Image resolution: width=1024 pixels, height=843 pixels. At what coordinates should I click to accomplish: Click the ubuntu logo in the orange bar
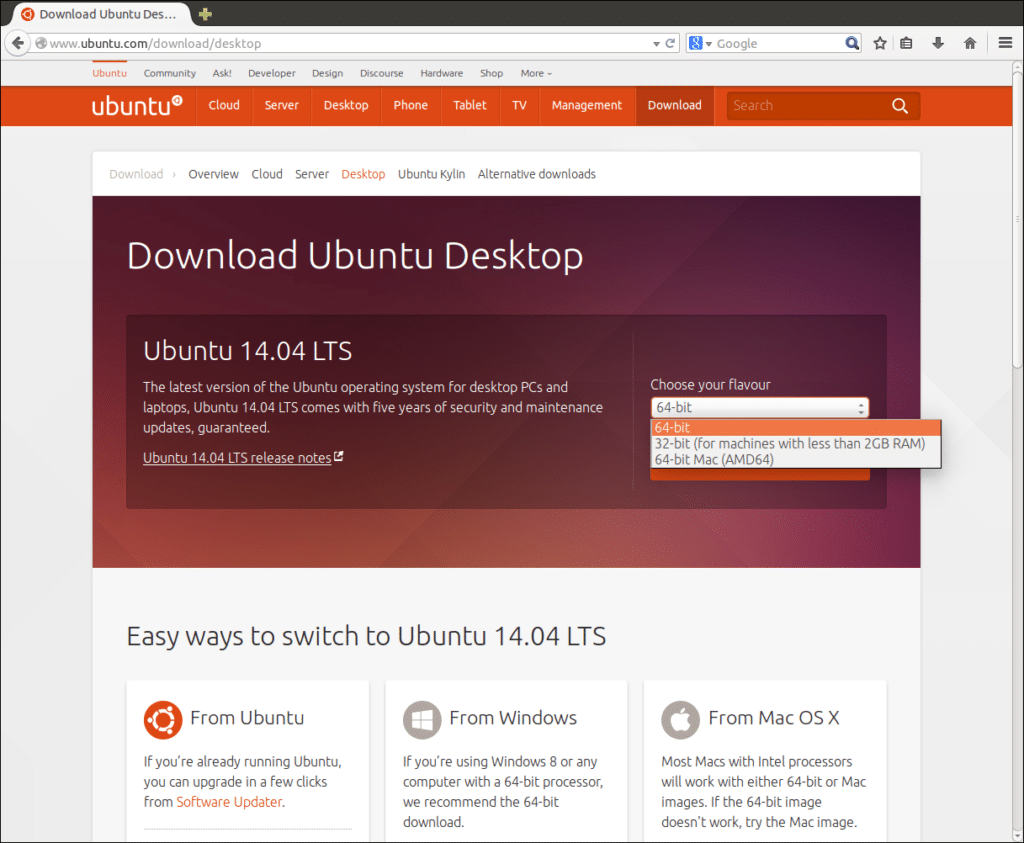tap(137, 105)
